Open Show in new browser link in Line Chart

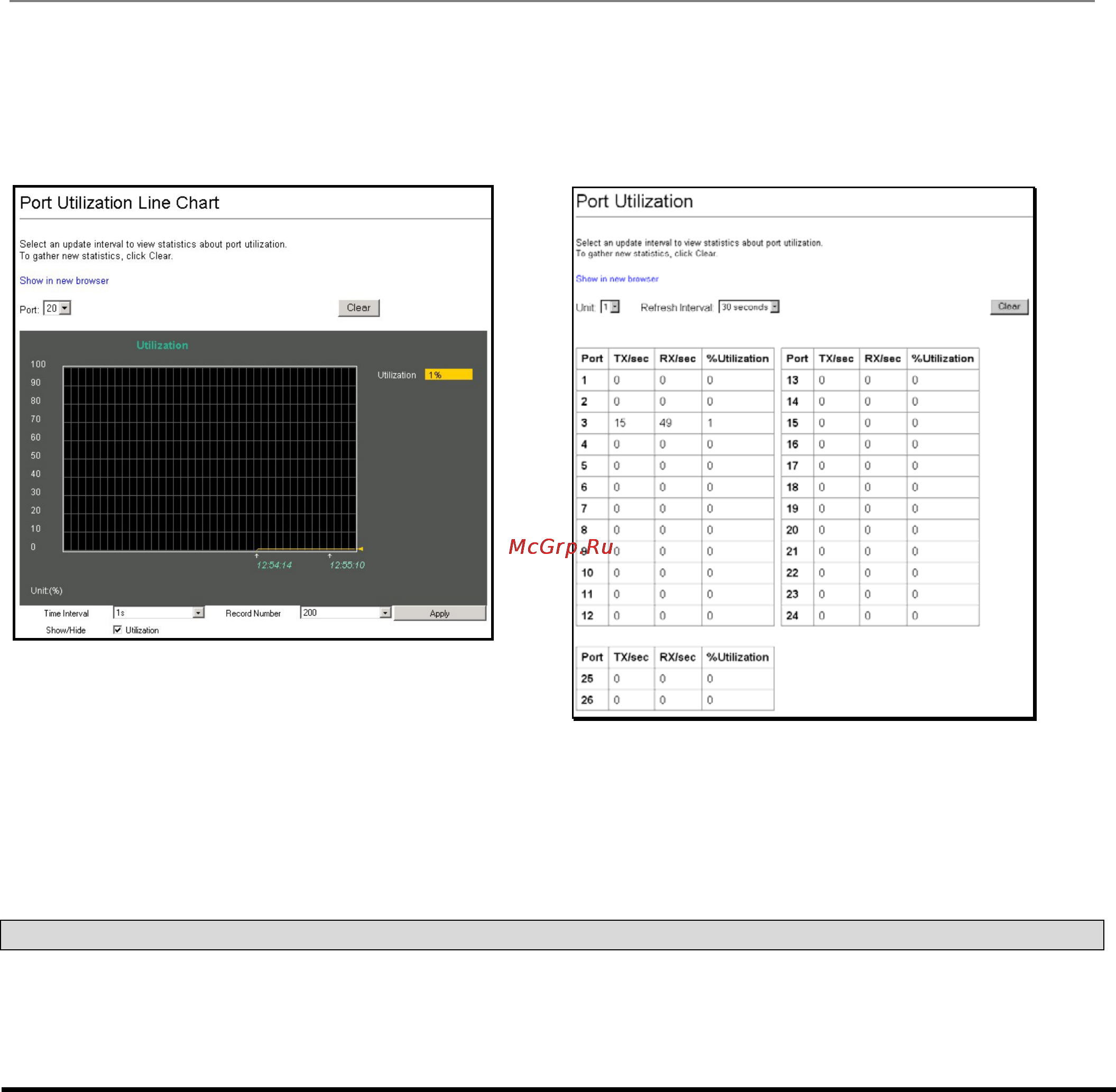coord(64,281)
